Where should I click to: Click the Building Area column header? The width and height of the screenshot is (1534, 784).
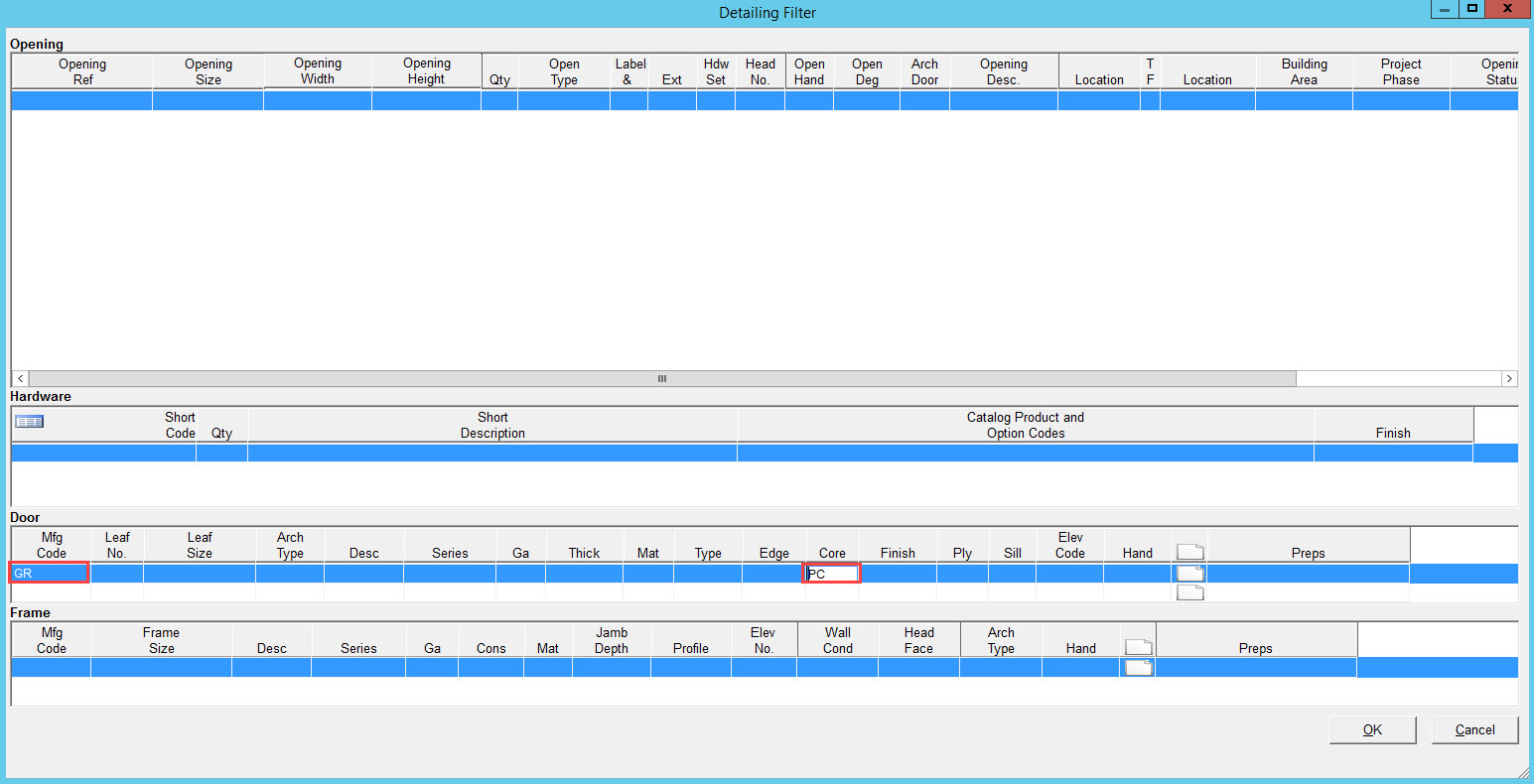click(1305, 71)
